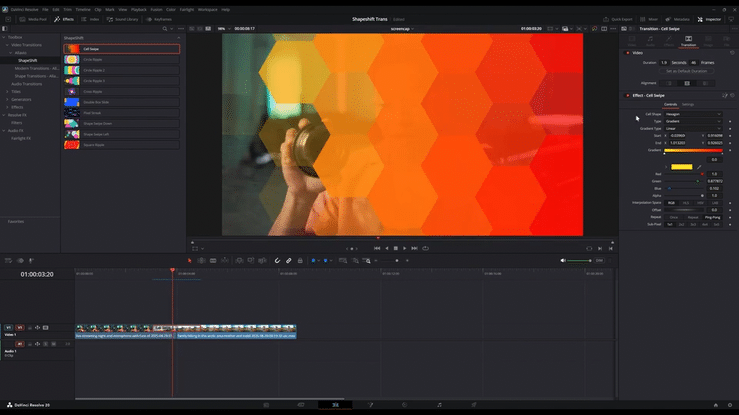
Task: Stop playback with the Stop button
Action: (x=396, y=248)
